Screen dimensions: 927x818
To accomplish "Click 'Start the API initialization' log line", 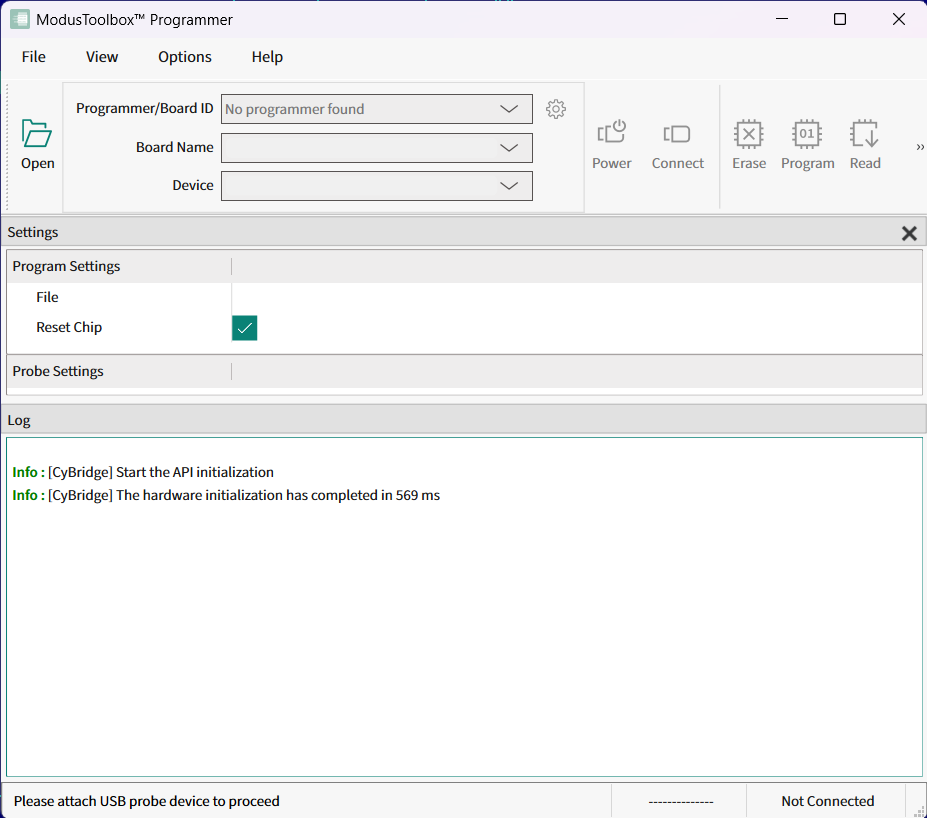I will tap(143, 472).
